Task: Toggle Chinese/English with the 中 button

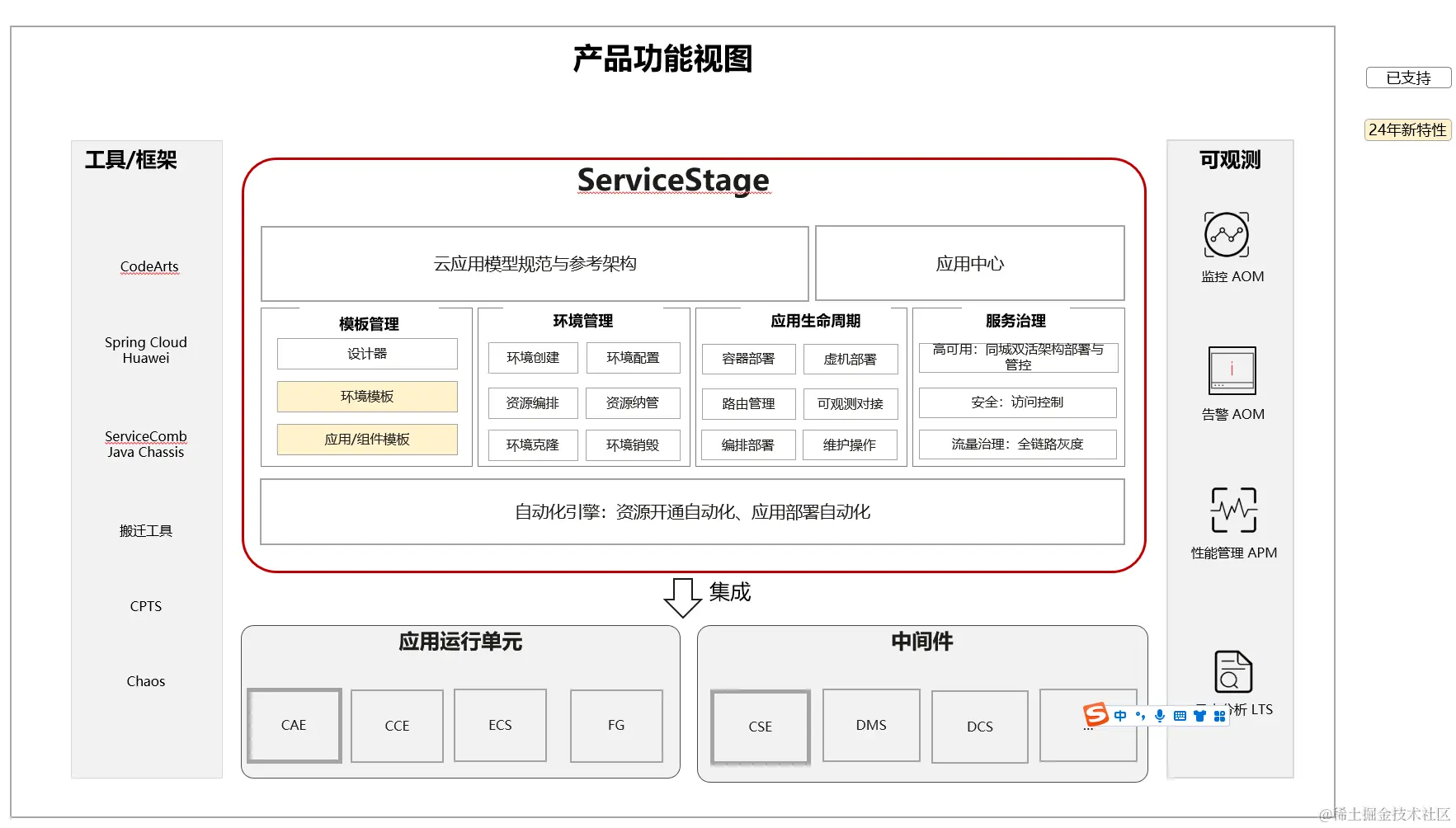Action: pyautogui.click(x=1120, y=716)
